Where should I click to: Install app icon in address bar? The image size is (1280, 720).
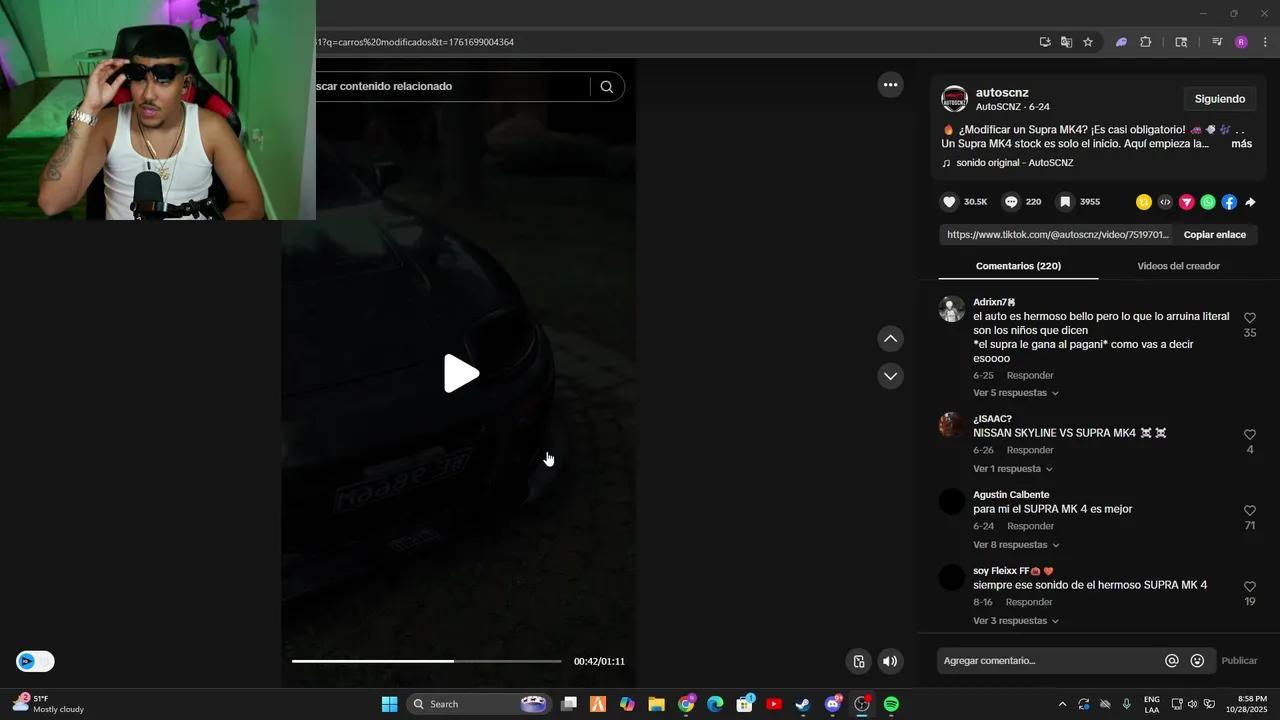[x=1045, y=42]
